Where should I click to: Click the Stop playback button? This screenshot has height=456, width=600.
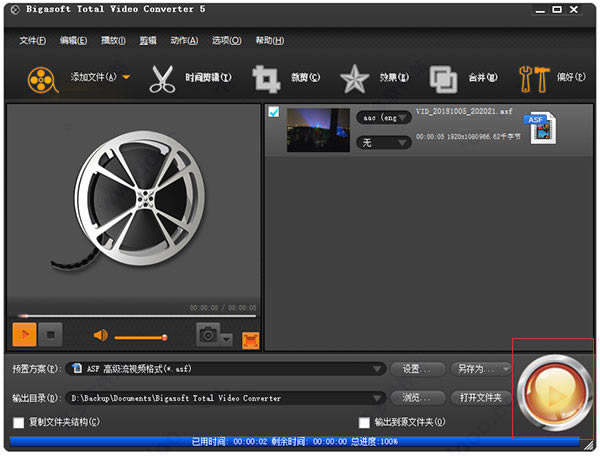51,334
